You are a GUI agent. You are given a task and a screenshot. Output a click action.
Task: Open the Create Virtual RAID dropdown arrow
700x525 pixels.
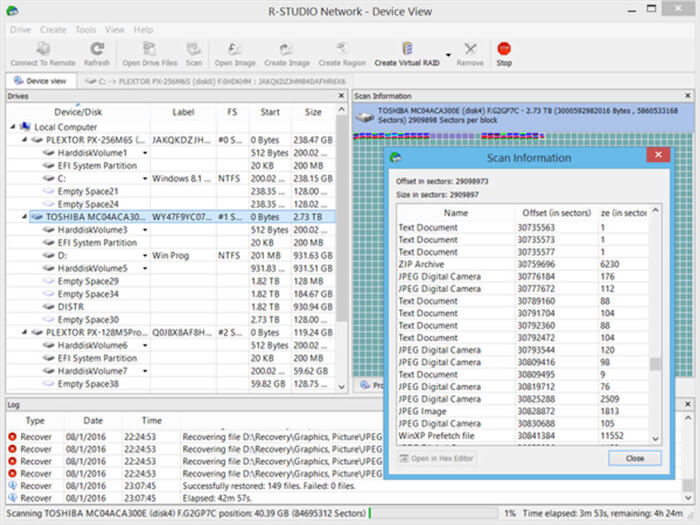(448, 55)
